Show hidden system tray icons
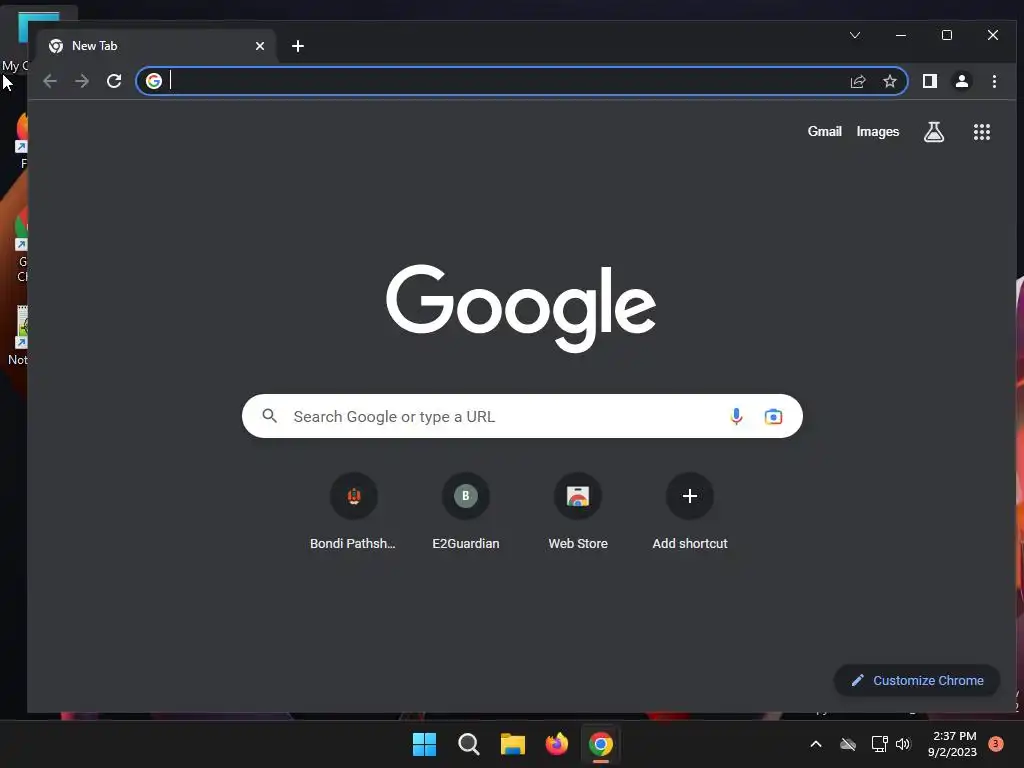1024x768 pixels. tap(816, 744)
